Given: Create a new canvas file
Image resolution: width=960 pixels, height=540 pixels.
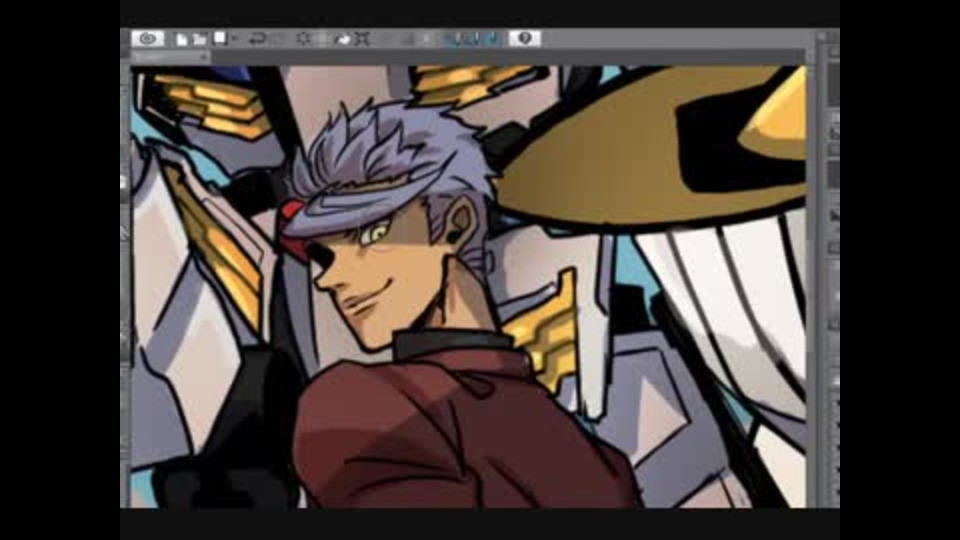Looking at the screenshot, I should point(182,39).
